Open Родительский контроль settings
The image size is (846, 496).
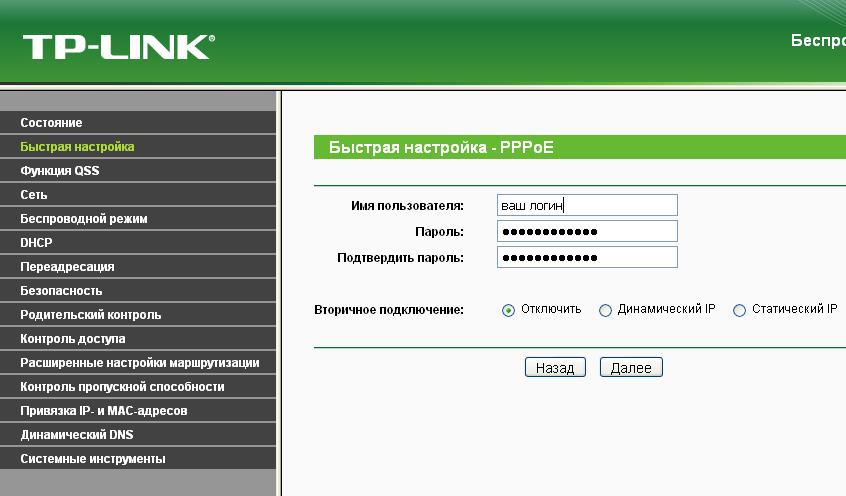point(138,315)
